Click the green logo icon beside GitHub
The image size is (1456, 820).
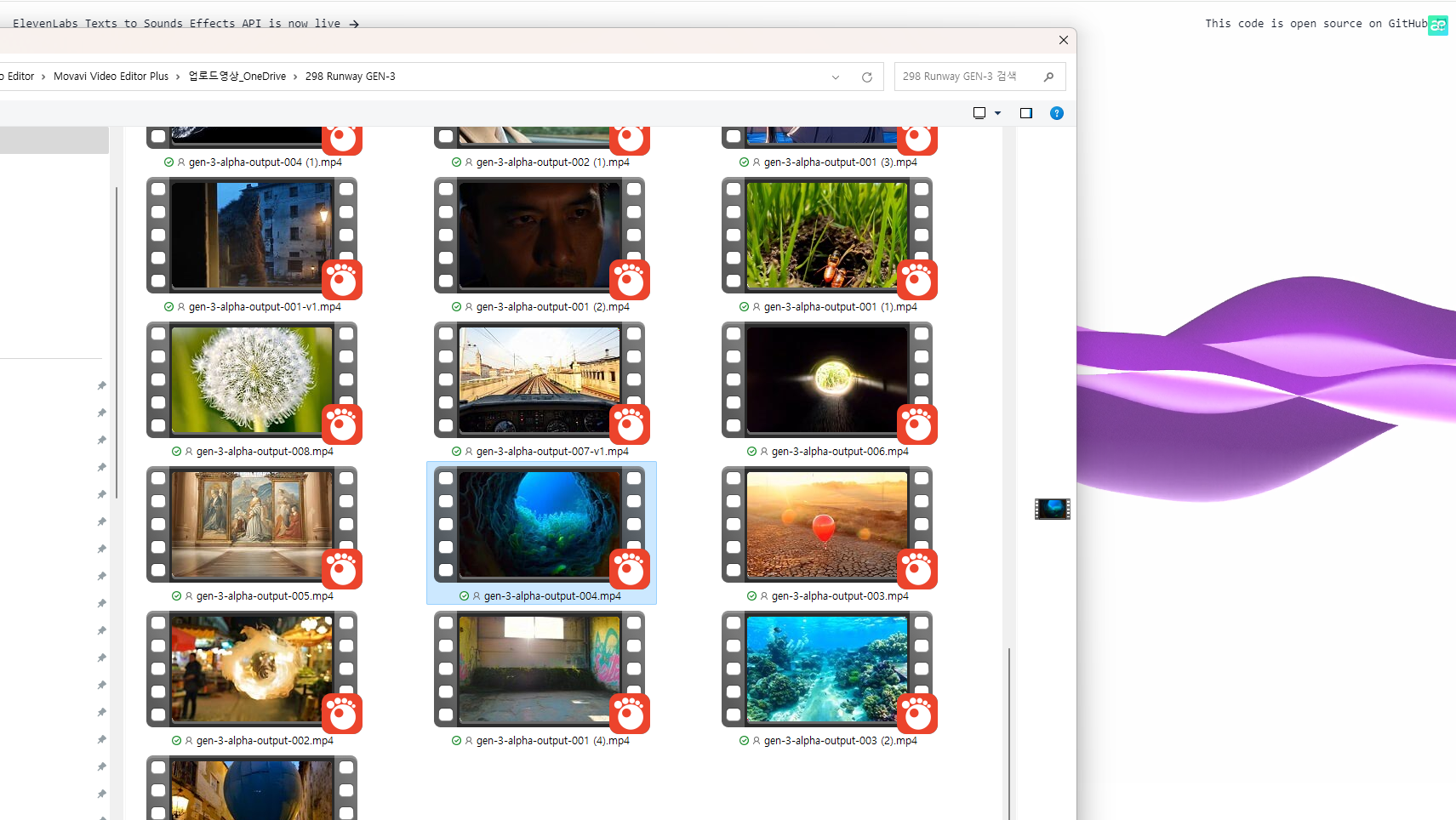tap(1438, 26)
